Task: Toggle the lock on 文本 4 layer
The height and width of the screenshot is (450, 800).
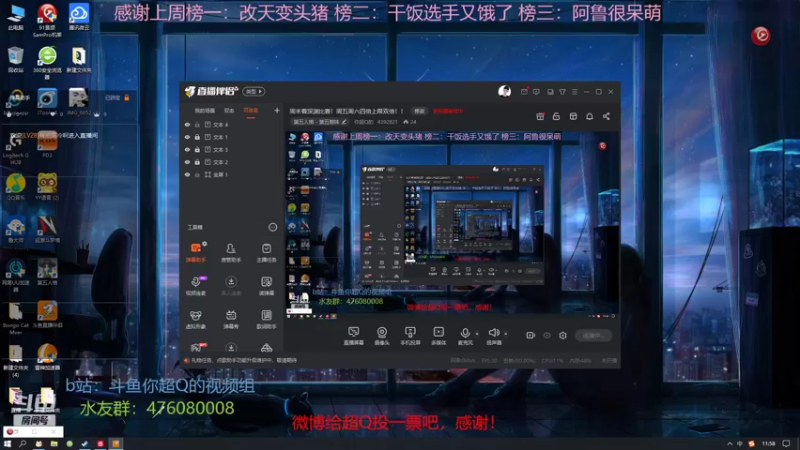Action: [x=197, y=124]
